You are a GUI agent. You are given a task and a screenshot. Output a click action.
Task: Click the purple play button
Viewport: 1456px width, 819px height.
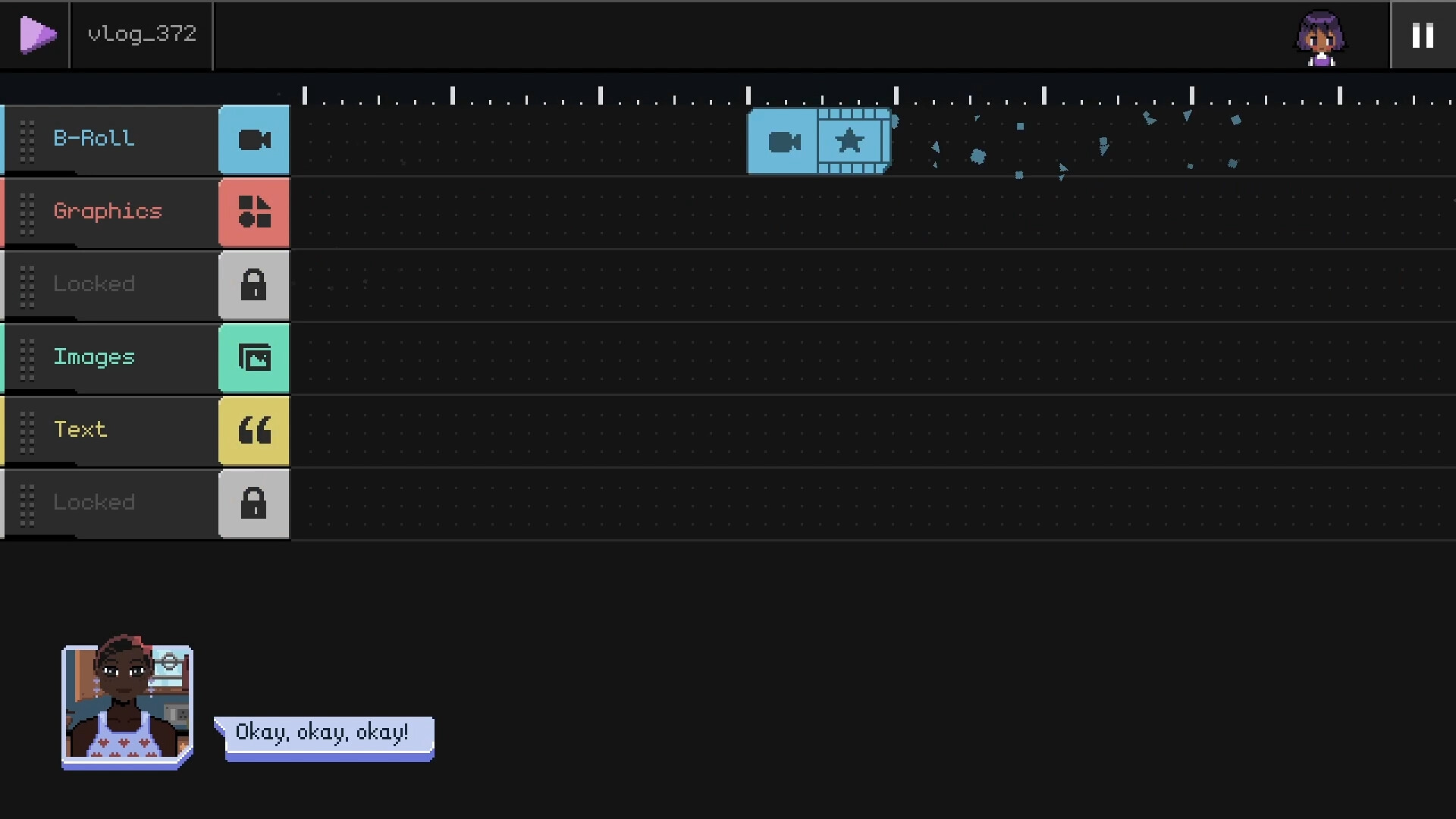point(37,35)
